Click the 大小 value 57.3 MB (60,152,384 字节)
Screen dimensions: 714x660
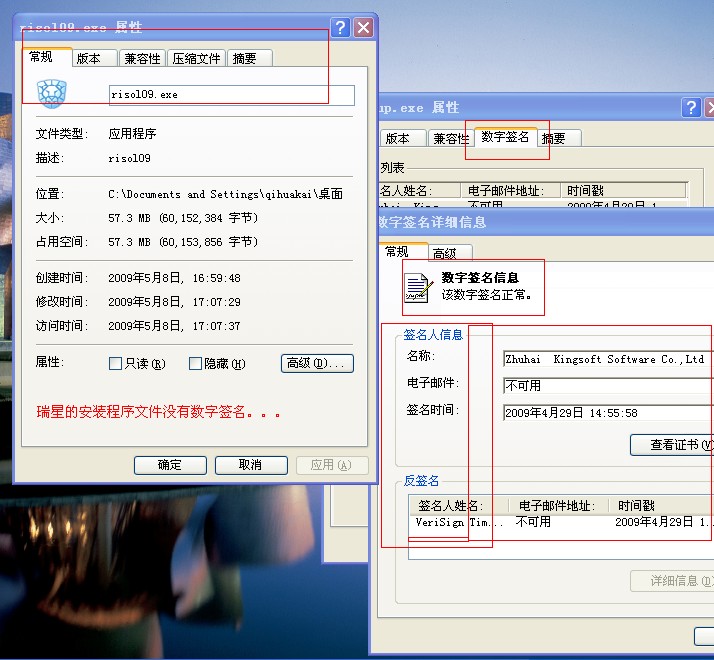coord(183,218)
